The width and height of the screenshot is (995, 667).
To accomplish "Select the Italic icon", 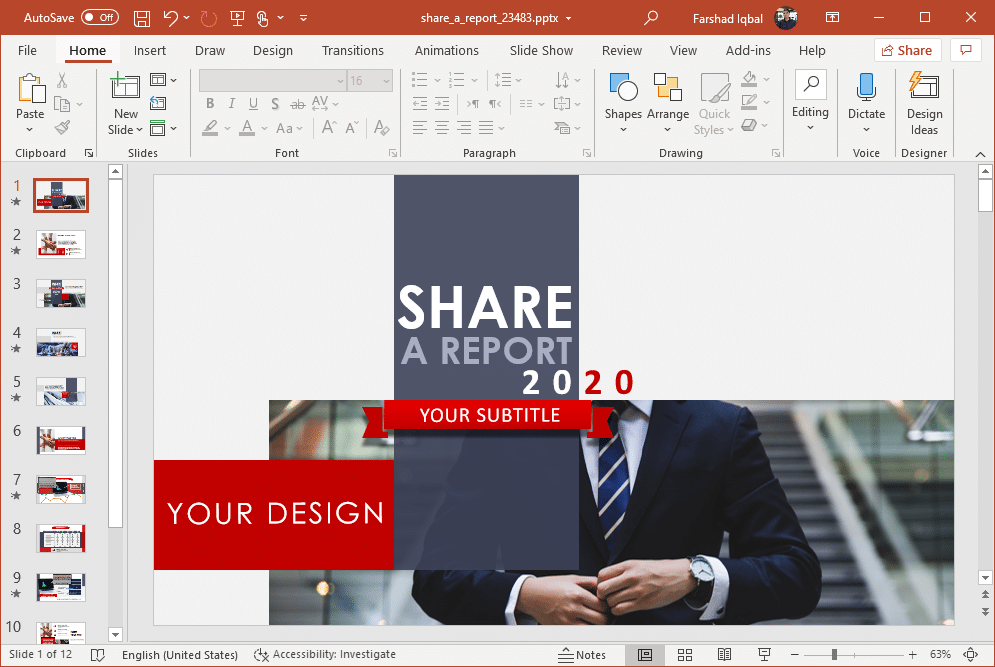I will tap(231, 103).
